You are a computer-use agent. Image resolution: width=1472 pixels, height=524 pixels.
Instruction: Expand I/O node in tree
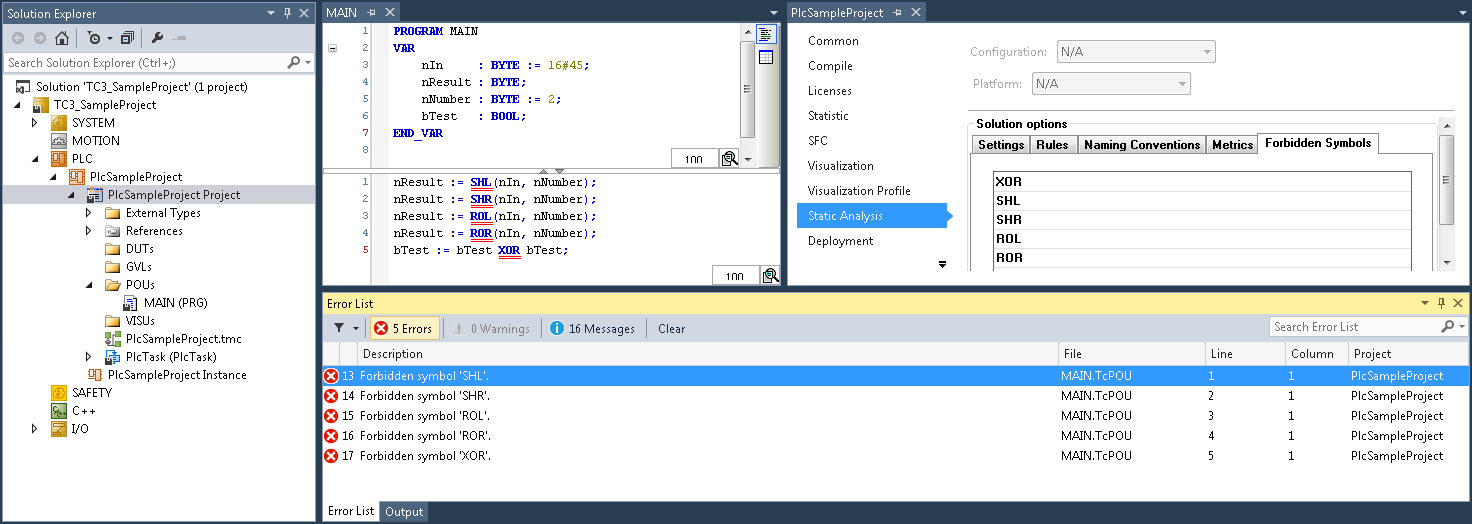(34, 429)
